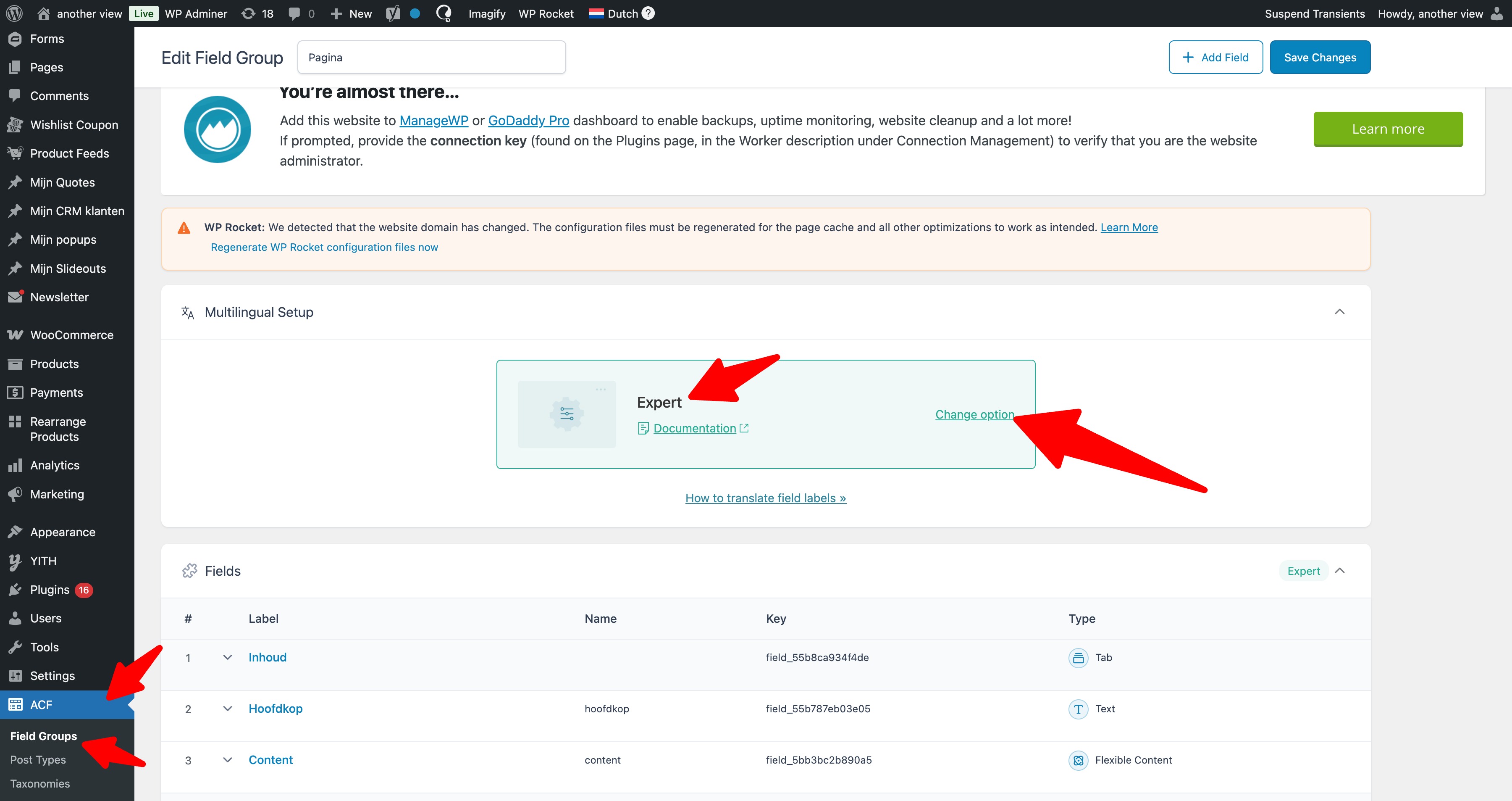Click the Save Changes button
Viewport: 1512px width, 801px height.
pyautogui.click(x=1320, y=57)
